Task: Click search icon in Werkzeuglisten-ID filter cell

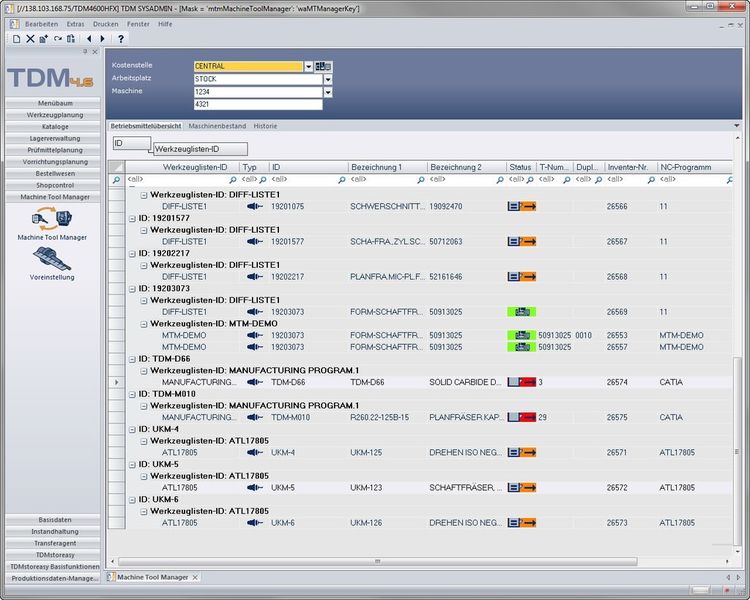Action: point(233,180)
